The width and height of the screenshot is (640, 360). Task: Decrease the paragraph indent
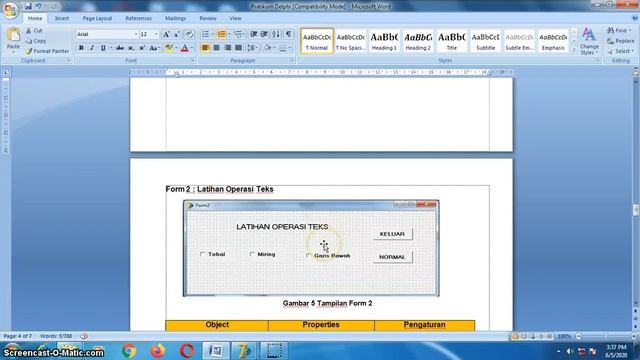(253, 34)
